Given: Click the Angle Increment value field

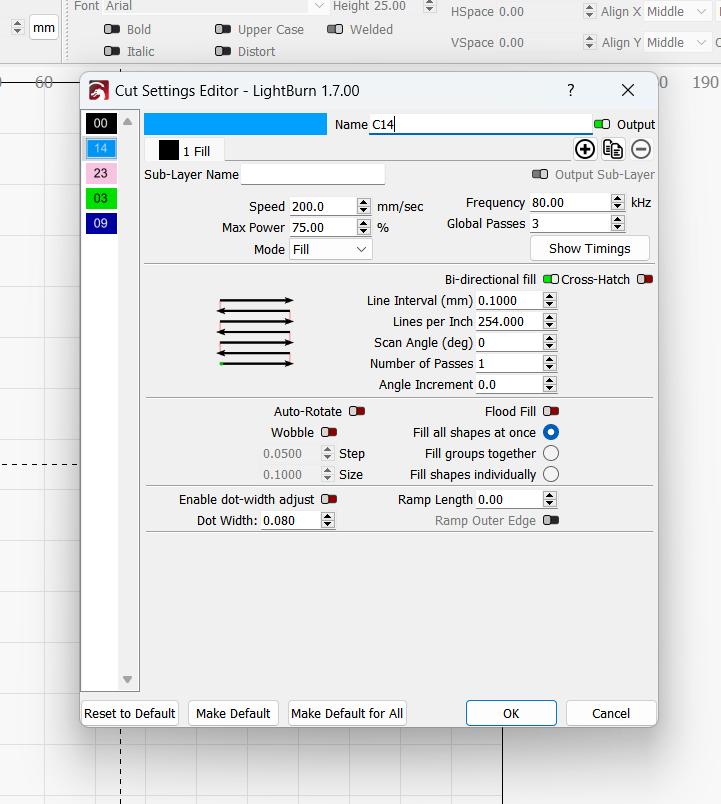Looking at the screenshot, I should tap(510, 385).
